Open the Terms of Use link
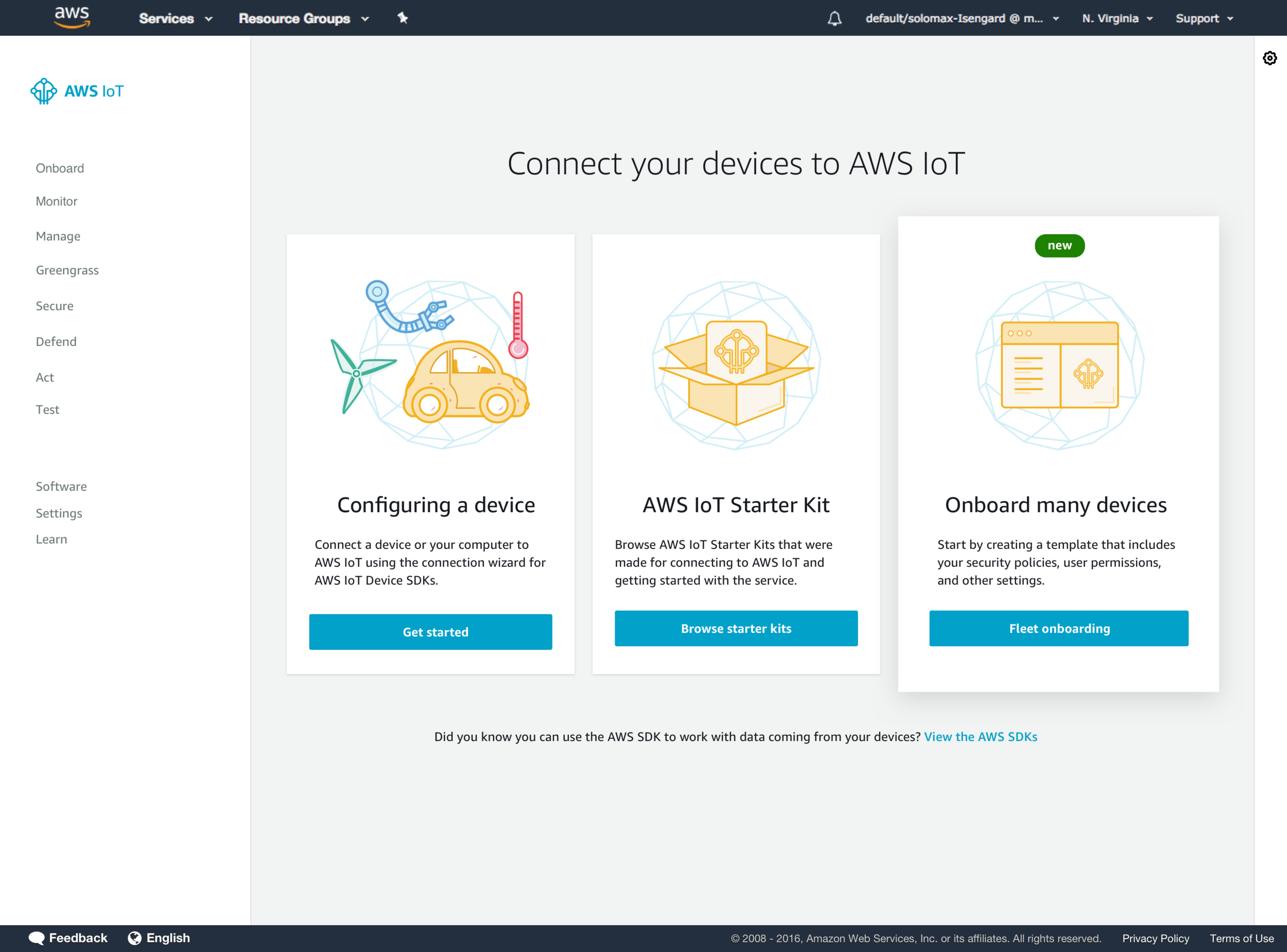Screen dimensions: 1287x952 point(1242,939)
